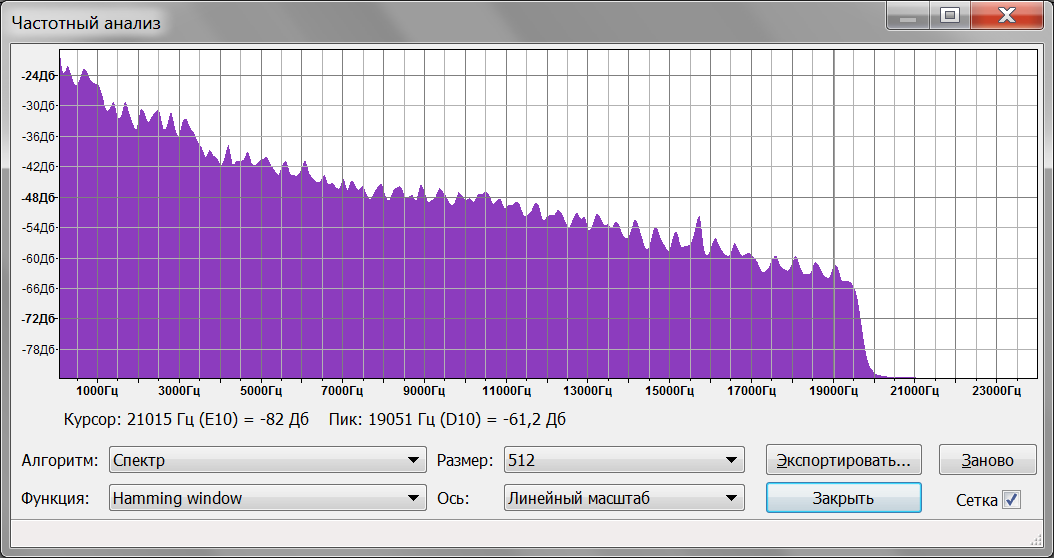Click the 19000Гц frequency axis label
Viewport: 1054px width, 558px height.
click(832, 390)
